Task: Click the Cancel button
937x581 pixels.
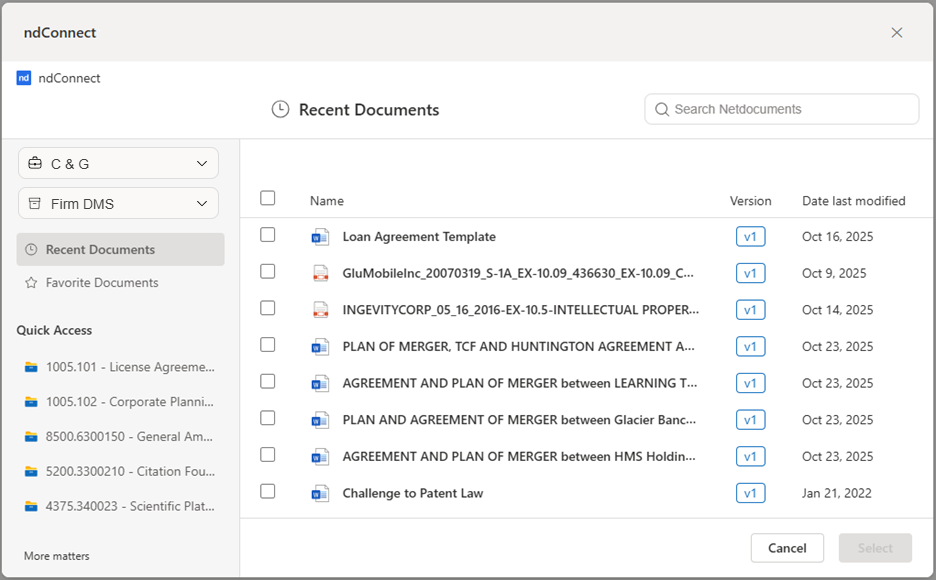Action: pyautogui.click(x=787, y=548)
